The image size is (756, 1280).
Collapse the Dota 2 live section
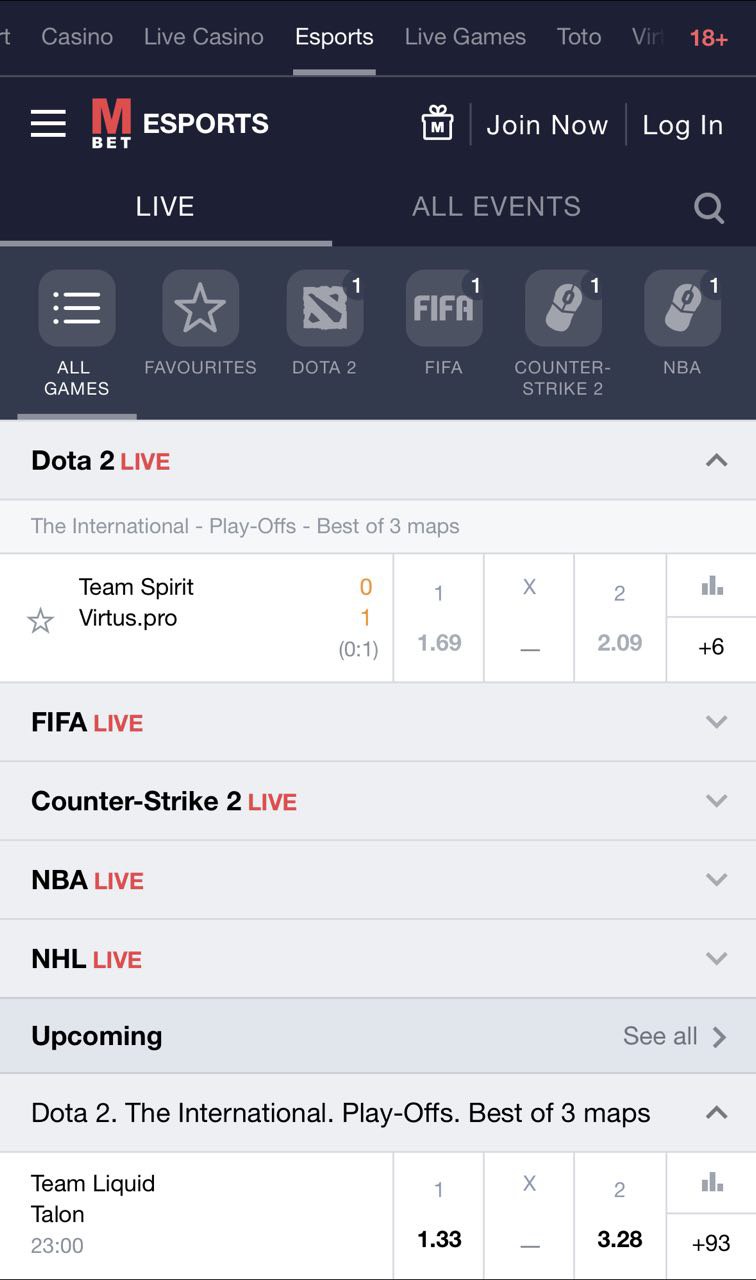pos(716,461)
